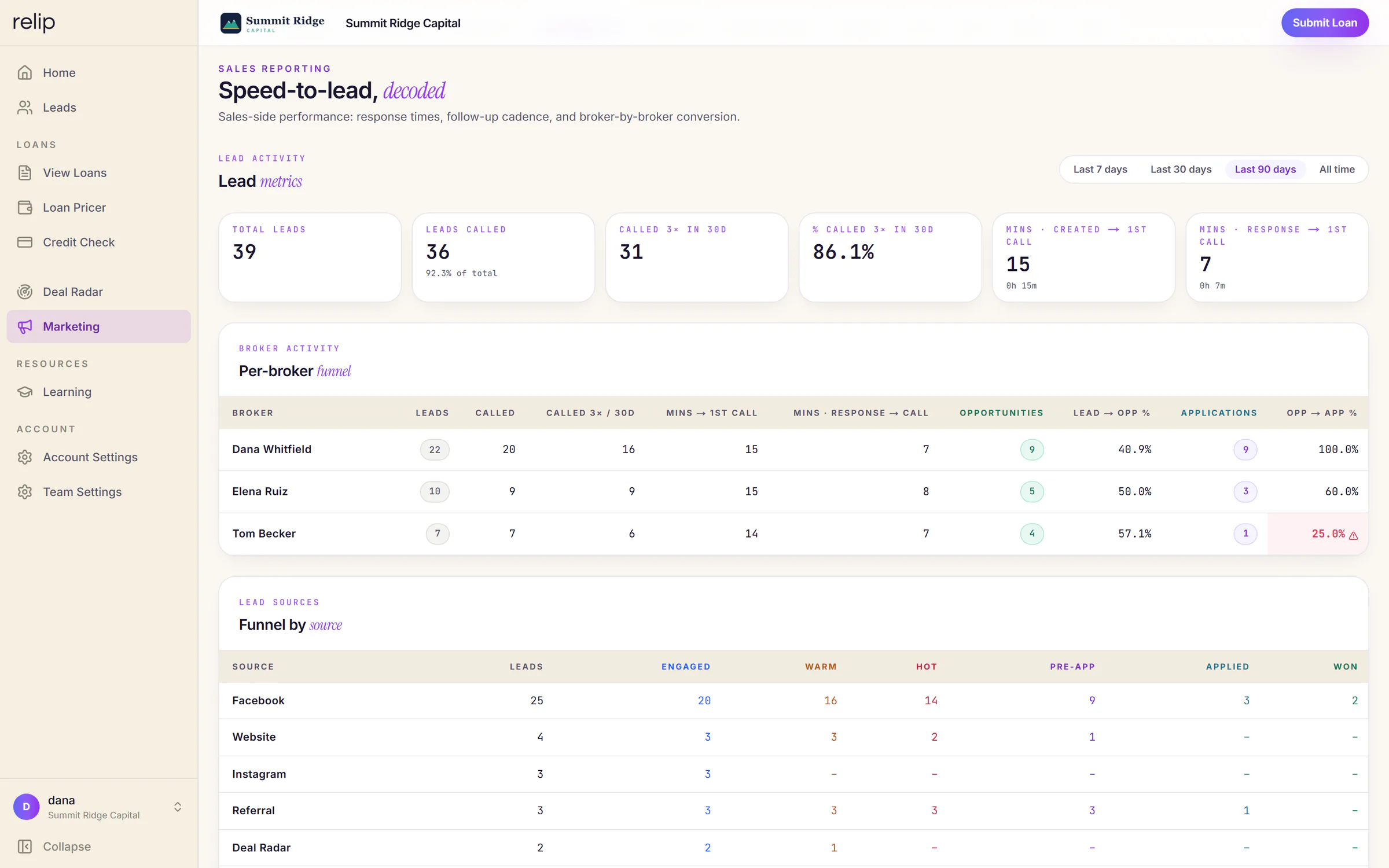This screenshot has height=868, width=1389.
Task: Click Dana Whitfield's 40.9% value
Action: point(1134,450)
